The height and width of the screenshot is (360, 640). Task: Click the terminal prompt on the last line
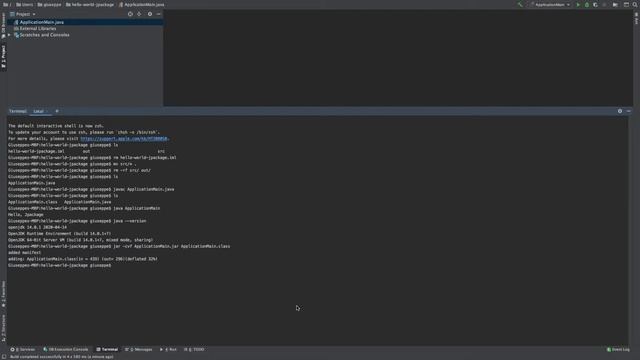pyautogui.click(x=60, y=265)
